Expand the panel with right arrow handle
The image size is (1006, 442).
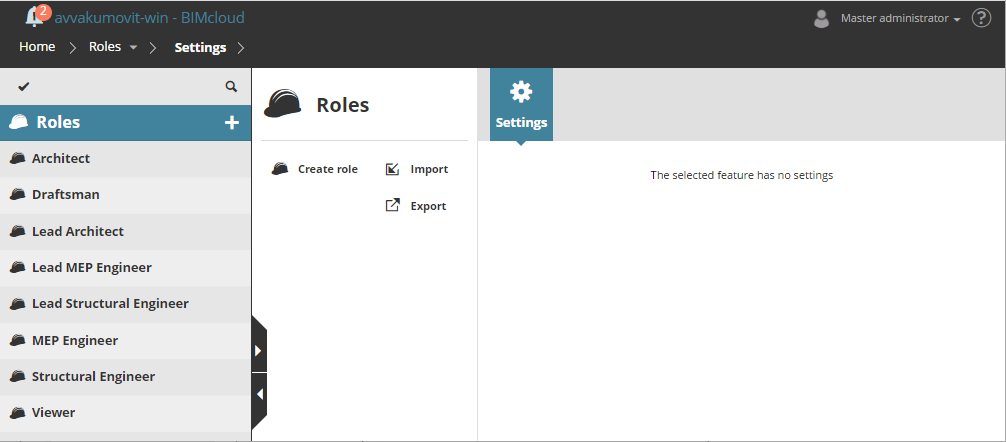pos(258,351)
